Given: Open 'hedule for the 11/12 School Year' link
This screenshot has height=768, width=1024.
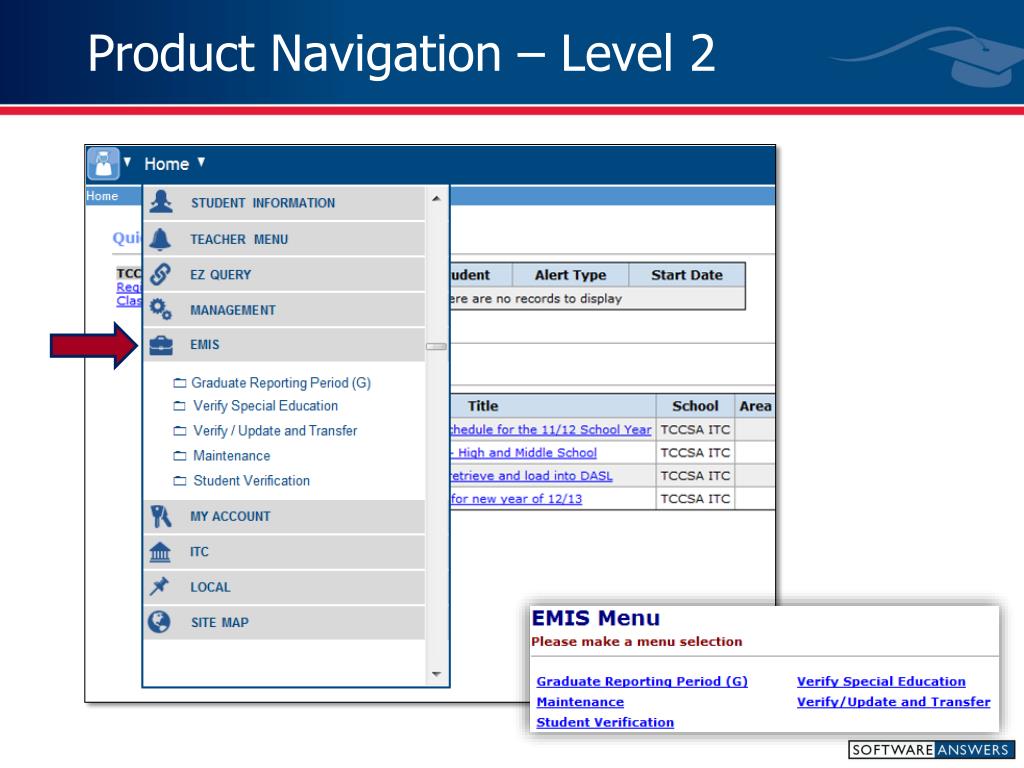Looking at the screenshot, I should [551, 429].
